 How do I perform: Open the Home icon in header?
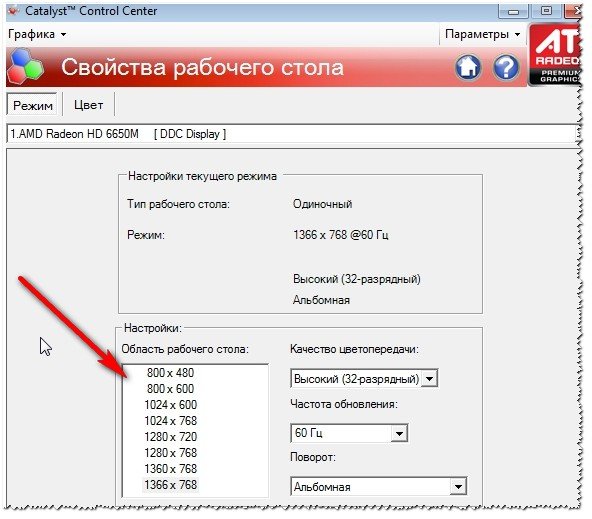coord(468,67)
